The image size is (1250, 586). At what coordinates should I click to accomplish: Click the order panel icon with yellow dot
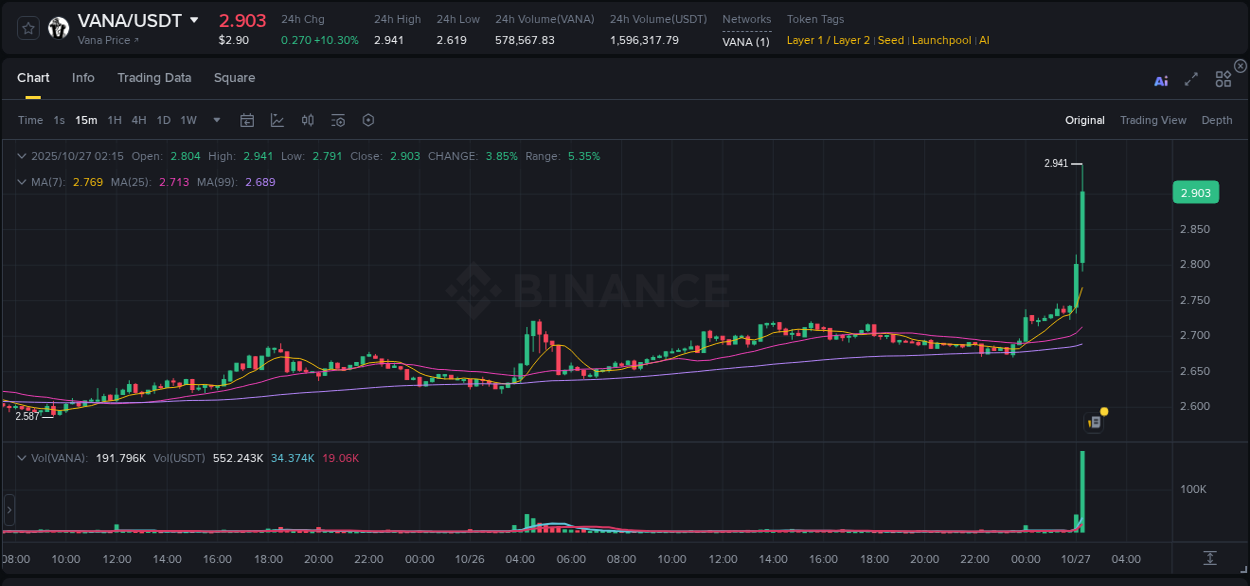(1094, 422)
